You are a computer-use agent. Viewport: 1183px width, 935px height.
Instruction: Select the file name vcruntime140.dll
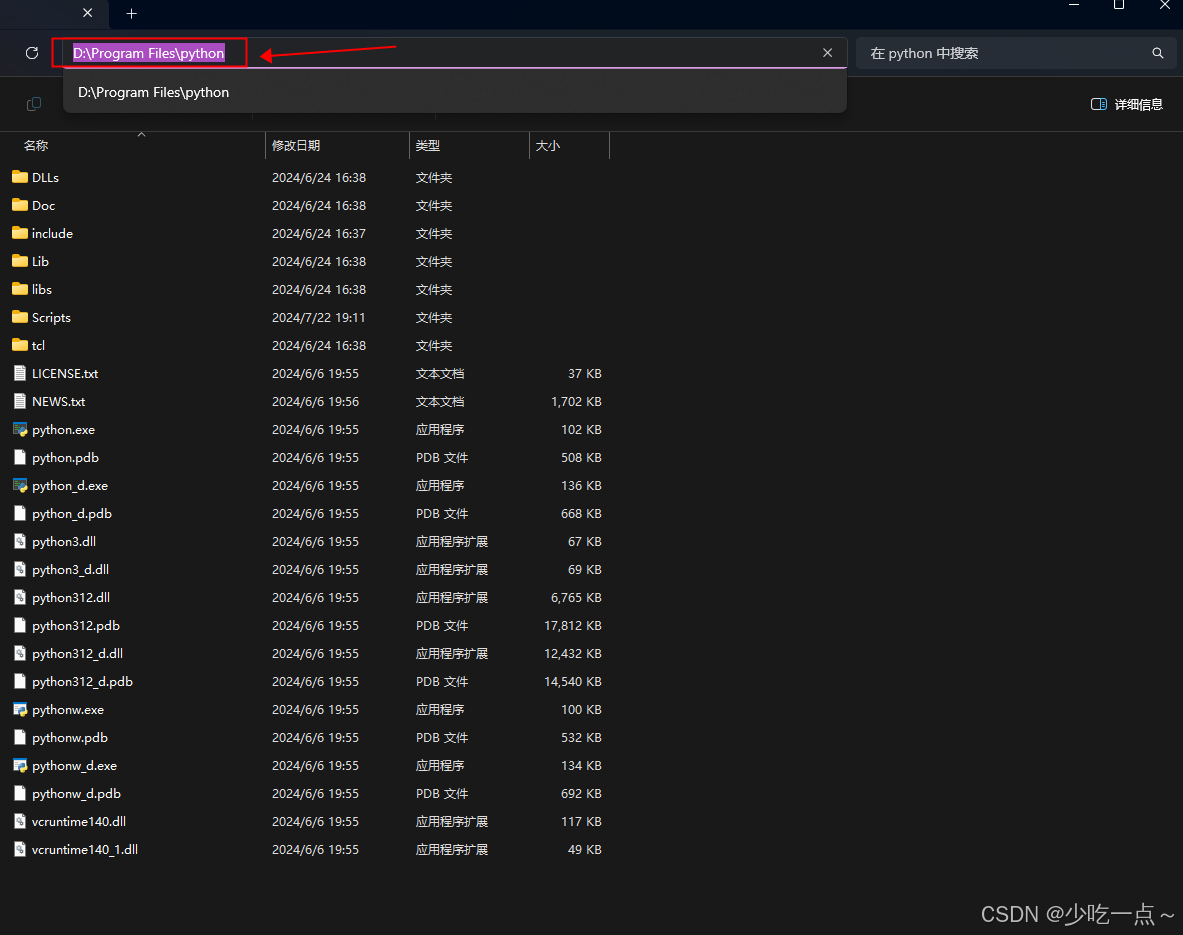[x=78, y=822]
